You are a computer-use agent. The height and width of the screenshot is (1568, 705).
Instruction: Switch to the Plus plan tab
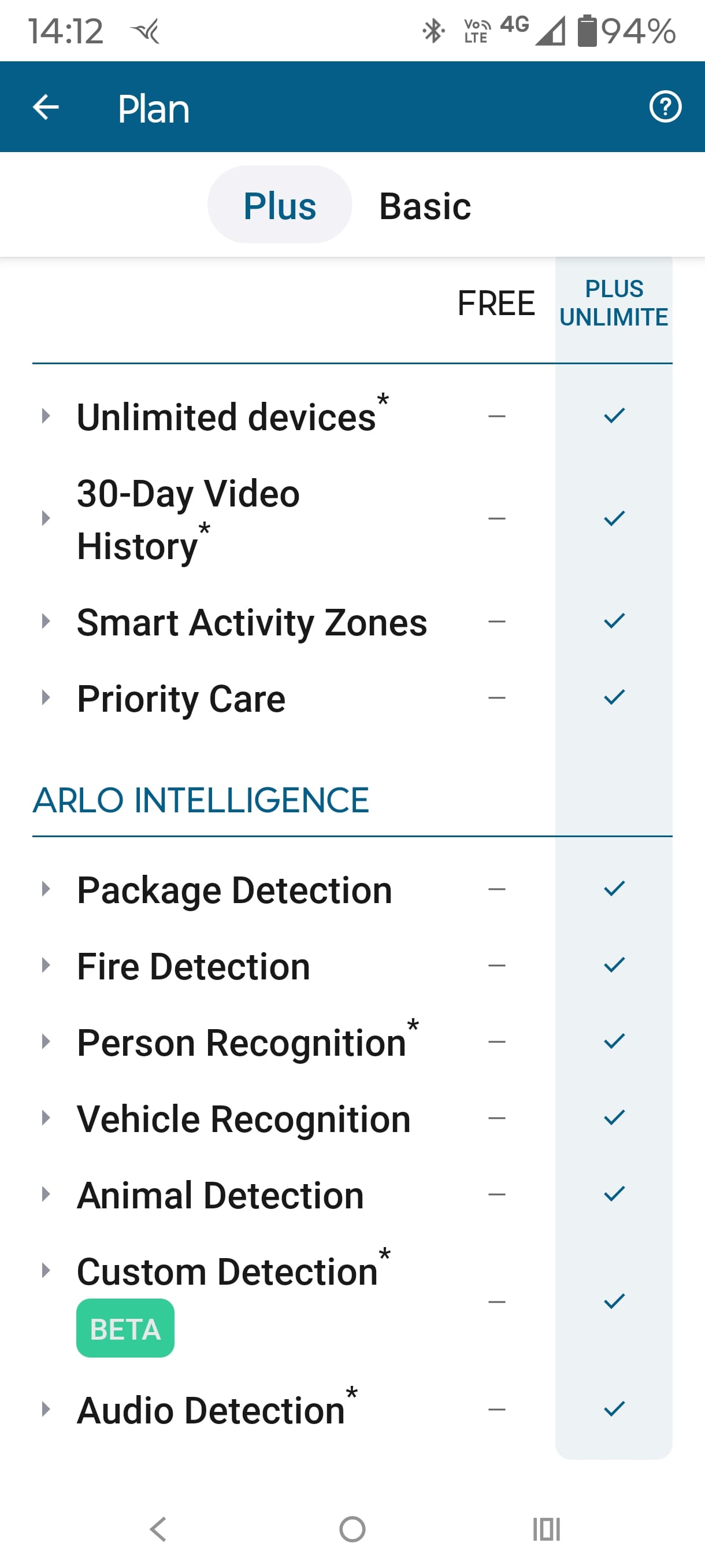279,205
